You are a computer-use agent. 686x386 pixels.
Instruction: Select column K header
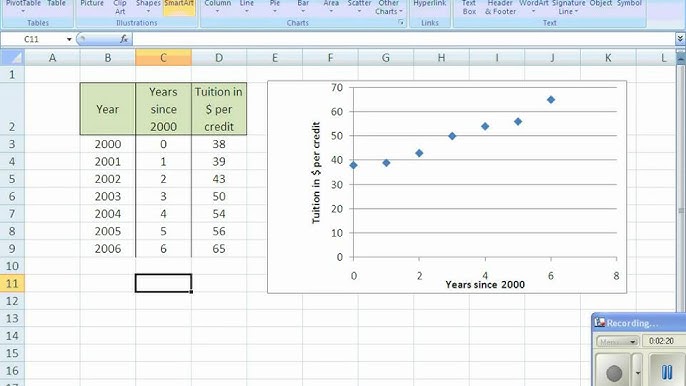[x=608, y=57]
